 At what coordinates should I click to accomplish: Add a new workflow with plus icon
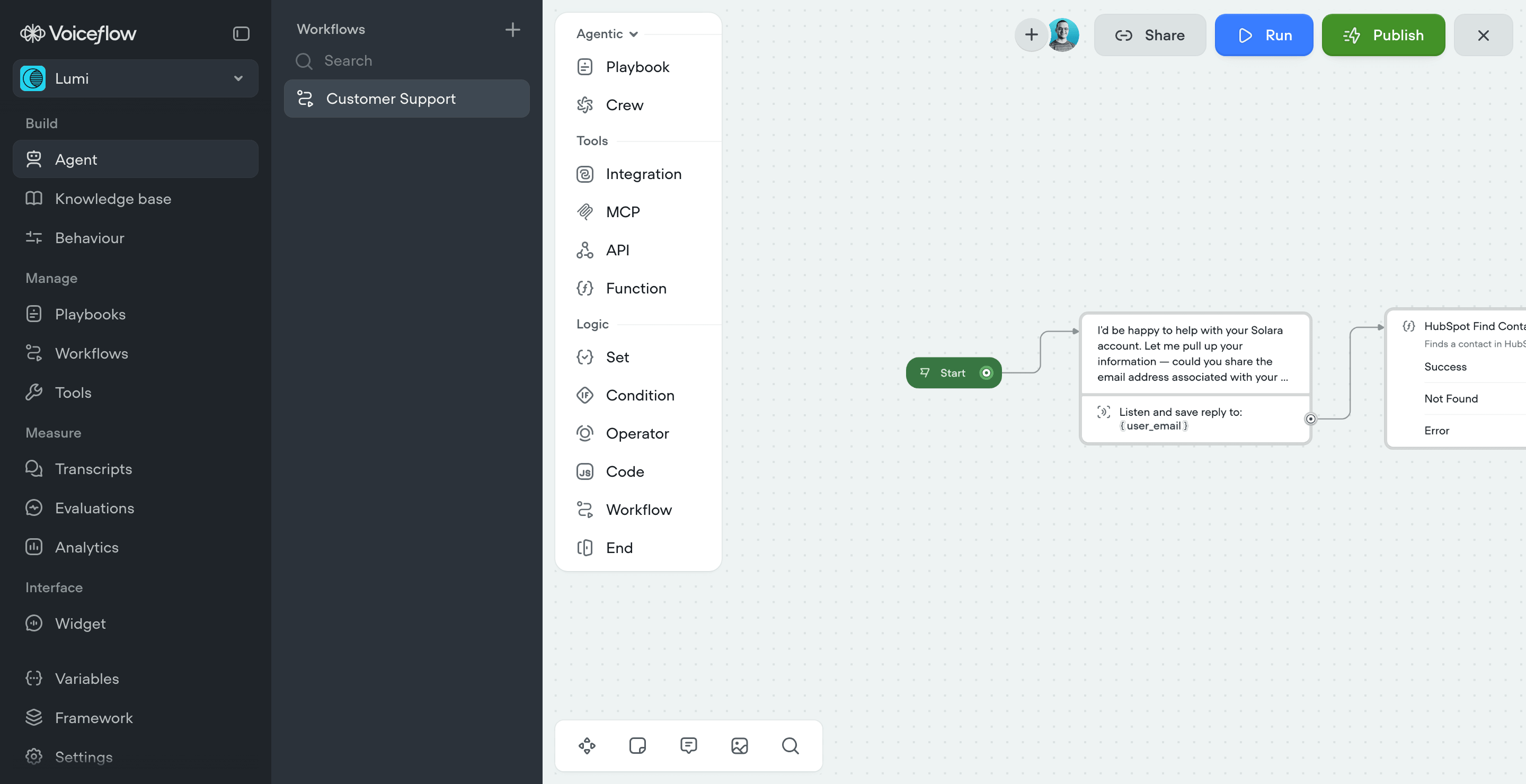[512, 29]
